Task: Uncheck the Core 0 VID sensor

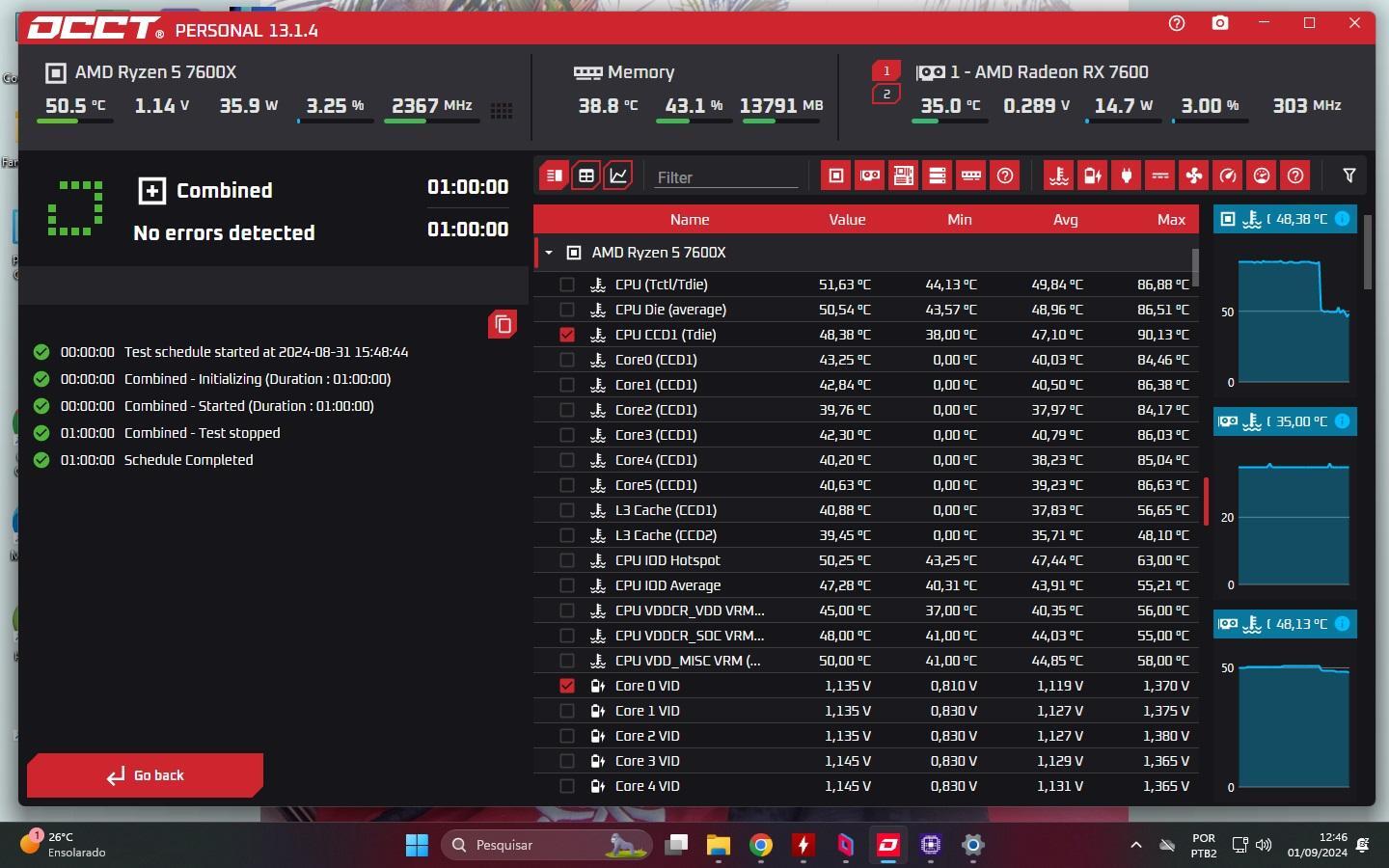Action: coord(567,686)
